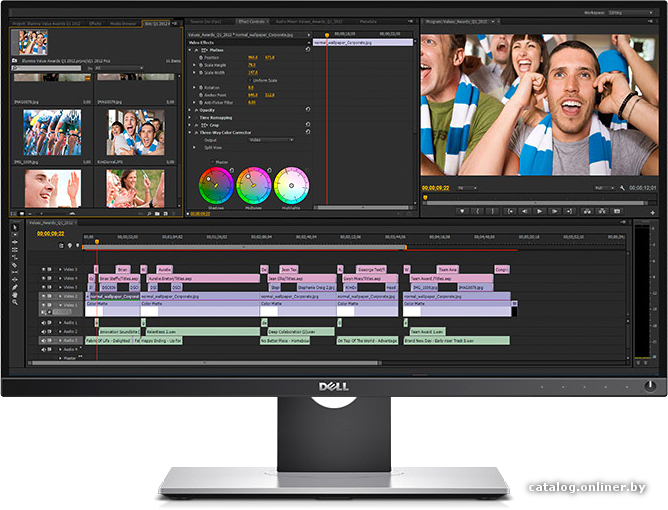Image resolution: width=668 pixels, height=510 pixels.
Task: Expand the Opacity effect
Action: point(190,110)
